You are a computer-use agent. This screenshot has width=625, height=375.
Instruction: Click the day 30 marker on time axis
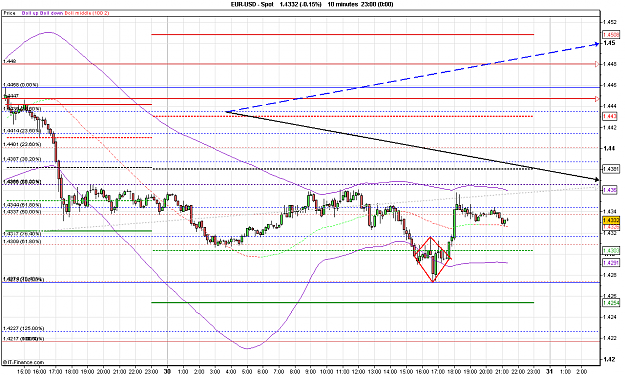click(167, 371)
